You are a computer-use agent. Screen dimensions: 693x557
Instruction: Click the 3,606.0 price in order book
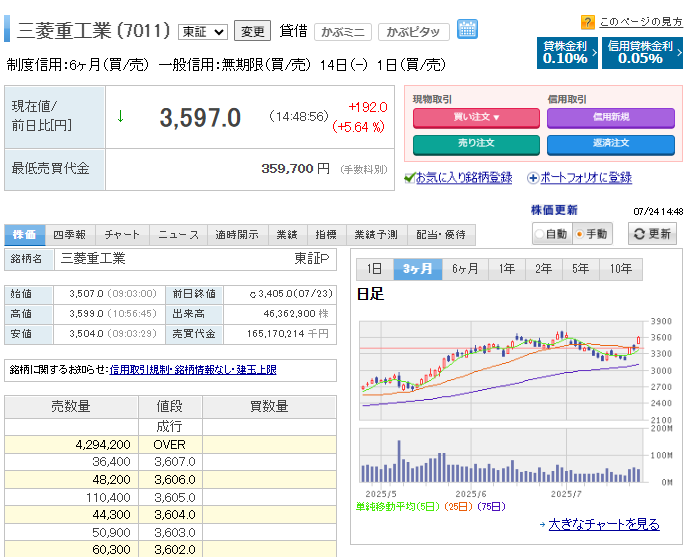coord(175,480)
